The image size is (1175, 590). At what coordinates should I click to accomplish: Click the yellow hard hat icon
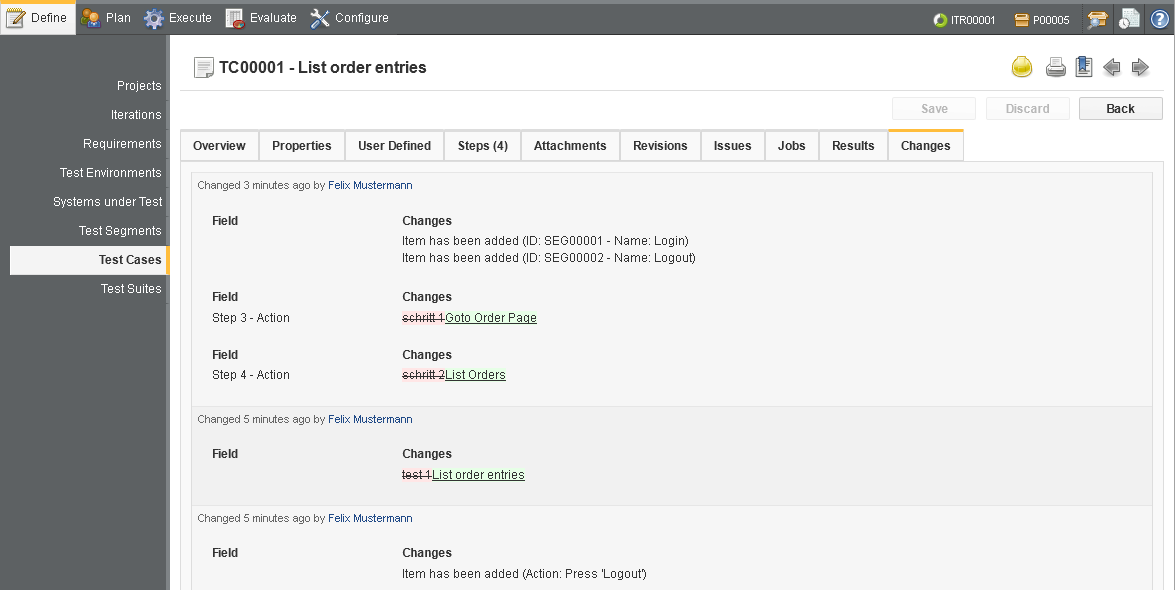click(1022, 67)
